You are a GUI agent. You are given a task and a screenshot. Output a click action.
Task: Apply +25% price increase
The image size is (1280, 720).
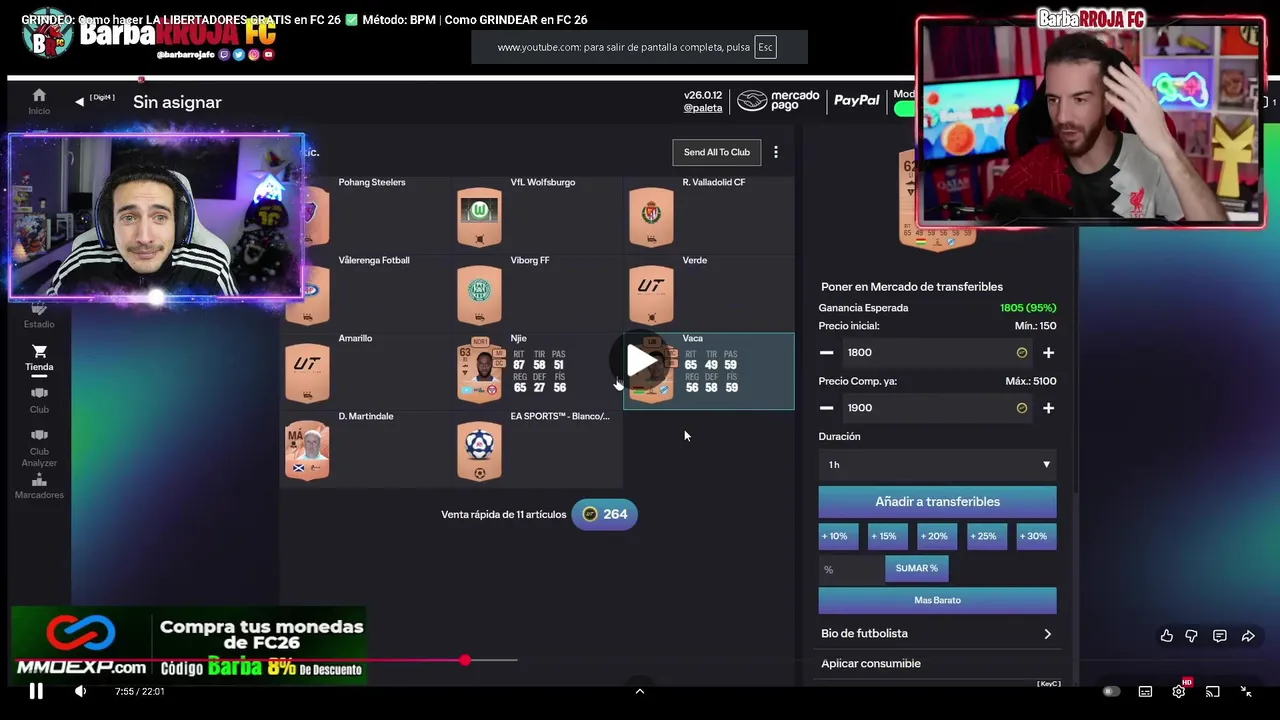[x=986, y=537]
